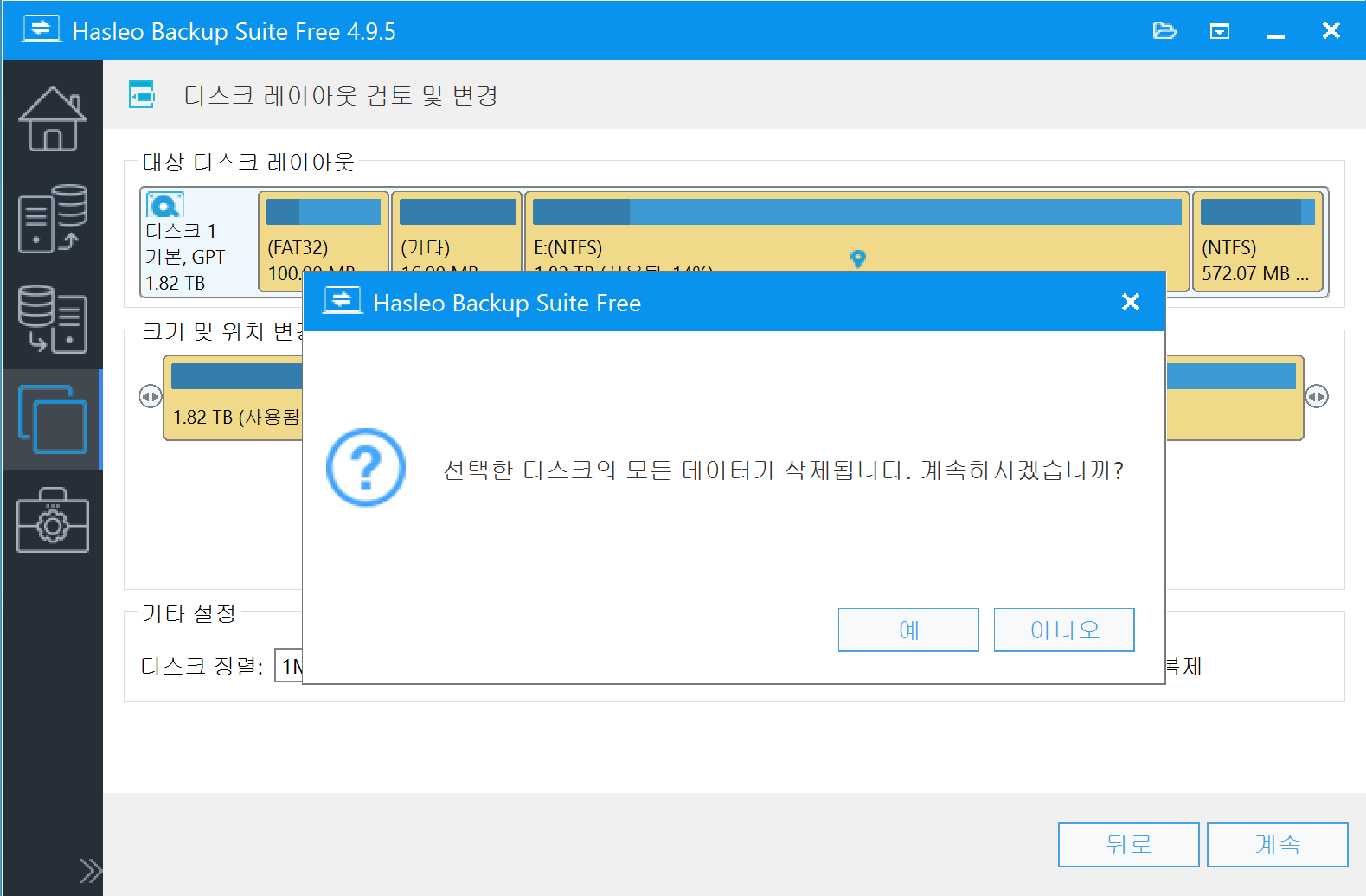Click the disk layout header icon
Image resolution: width=1366 pixels, height=896 pixels.
pos(141,94)
